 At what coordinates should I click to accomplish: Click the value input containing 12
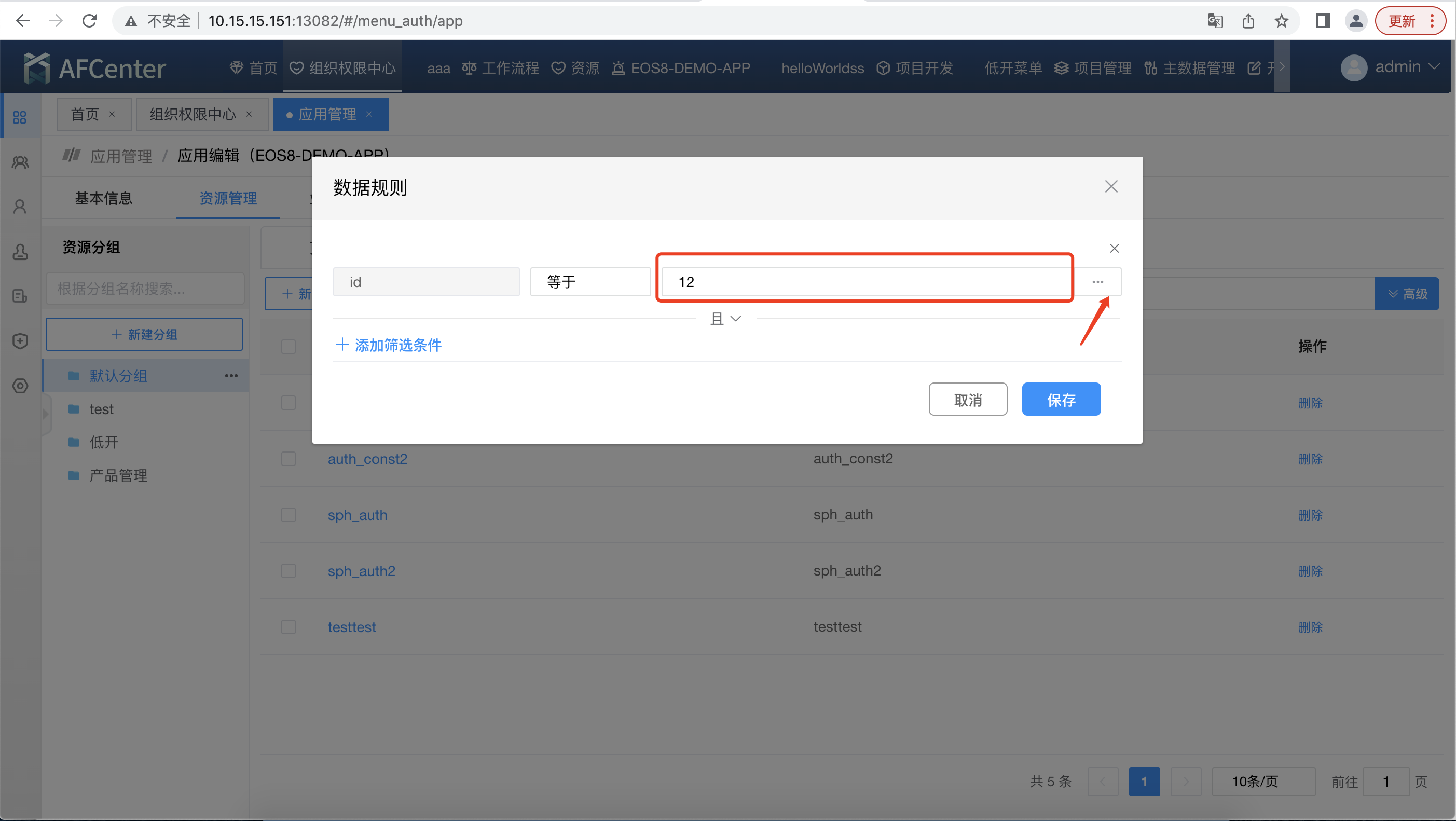tap(865, 282)
